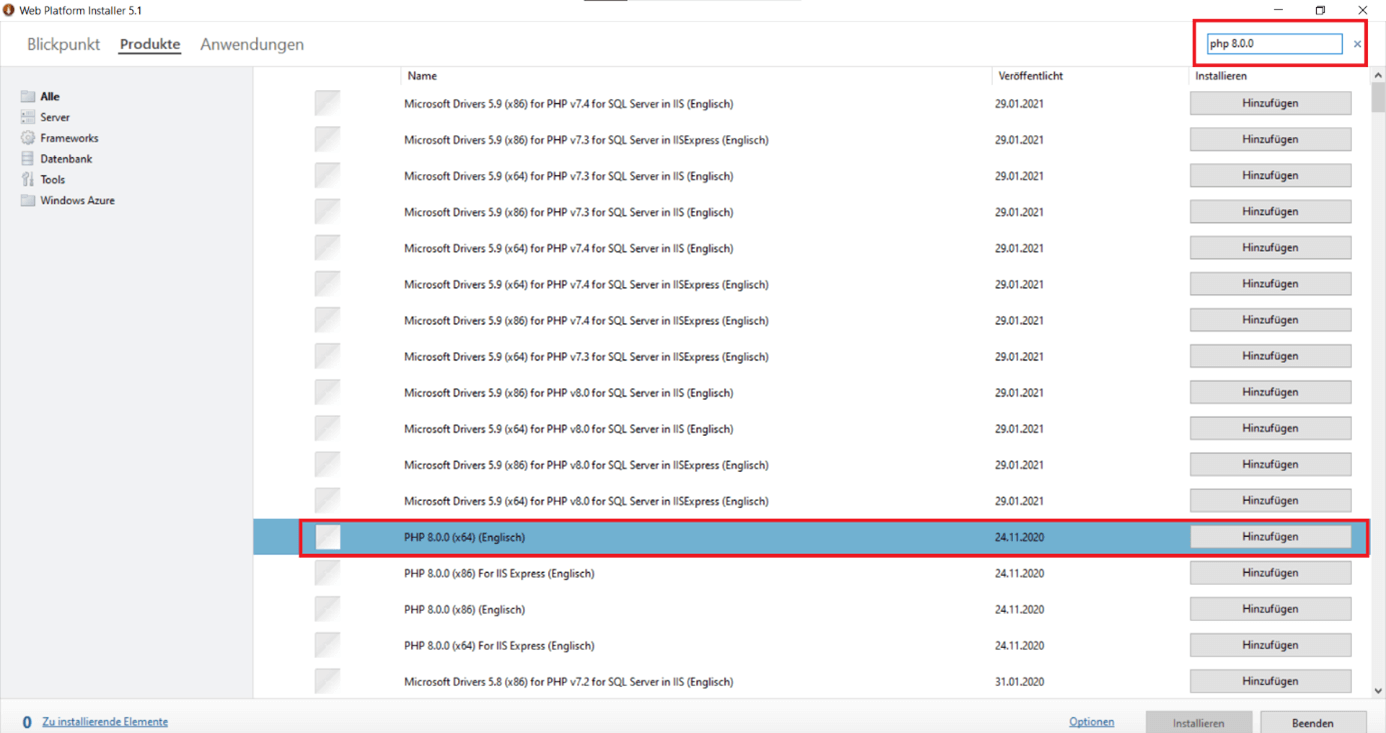This screenshot has height=733, width=1386.
Task: Sort by the Name column header
Action: (422, 76)
